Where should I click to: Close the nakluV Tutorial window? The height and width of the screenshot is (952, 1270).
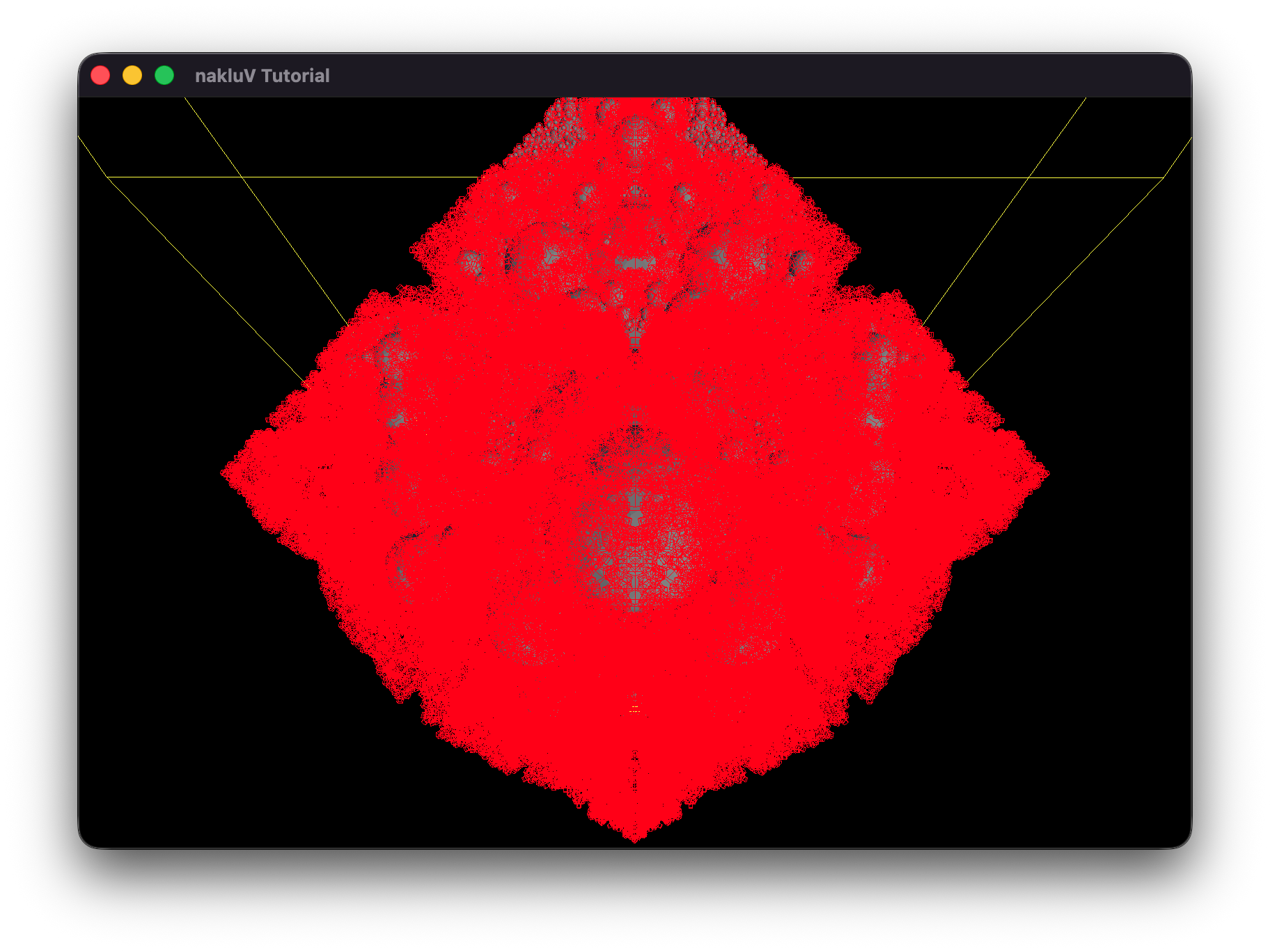click(100, 75)
